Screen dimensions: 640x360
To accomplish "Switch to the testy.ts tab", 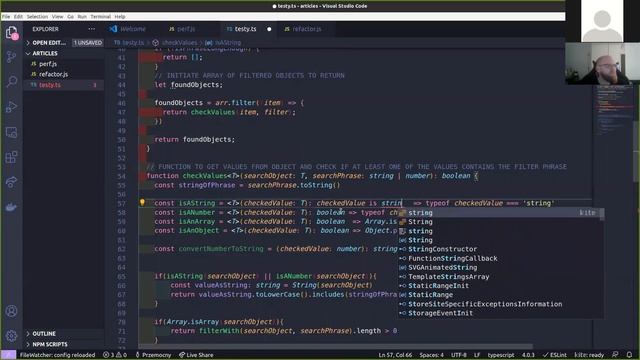I will click(x=245, y=29).
